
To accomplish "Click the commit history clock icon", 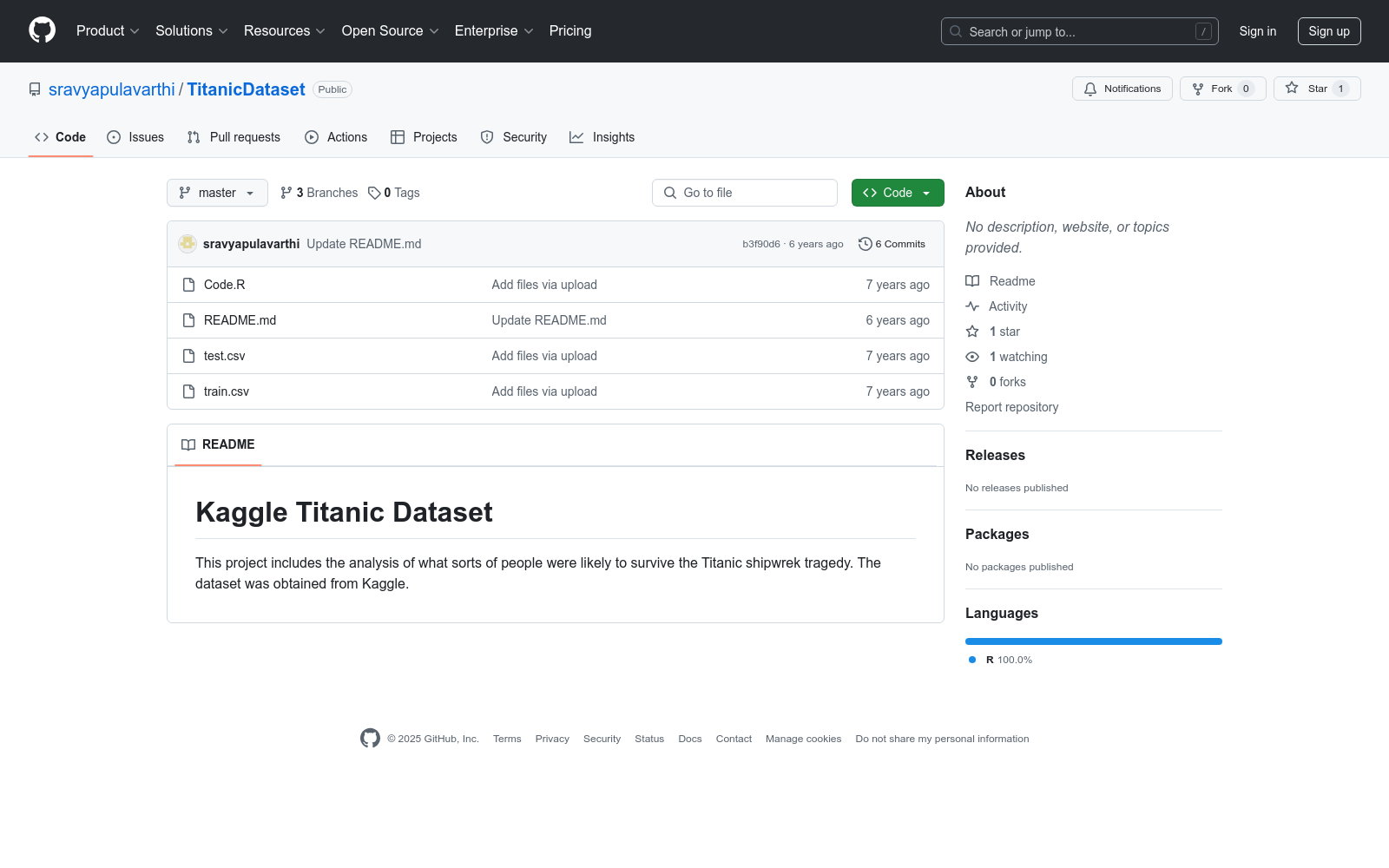I will (x=865, y=244).
